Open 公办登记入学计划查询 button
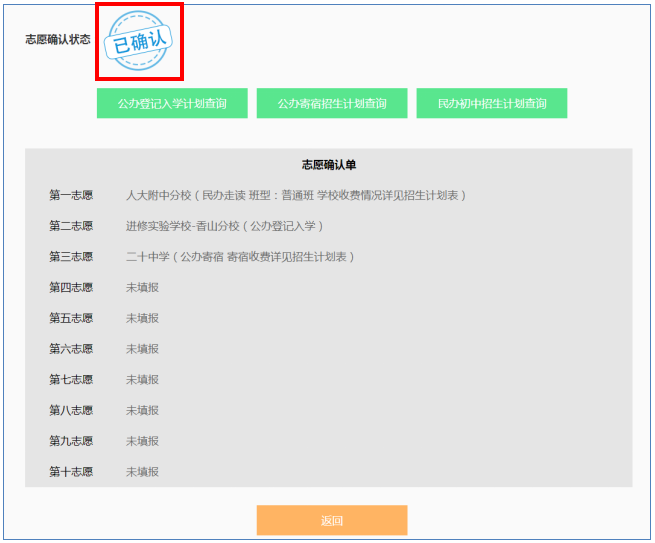Image resolution: width=655 pixels, height=543 pixels. point(172,103)
